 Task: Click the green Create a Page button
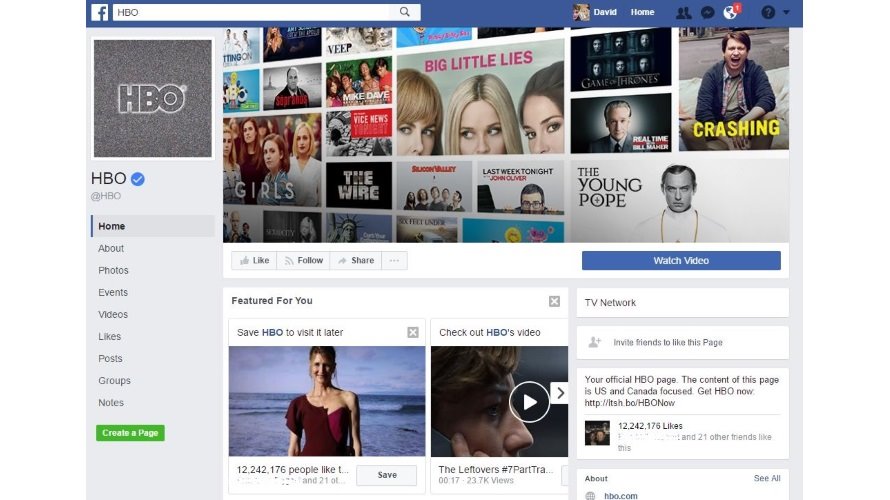point(130,433)
